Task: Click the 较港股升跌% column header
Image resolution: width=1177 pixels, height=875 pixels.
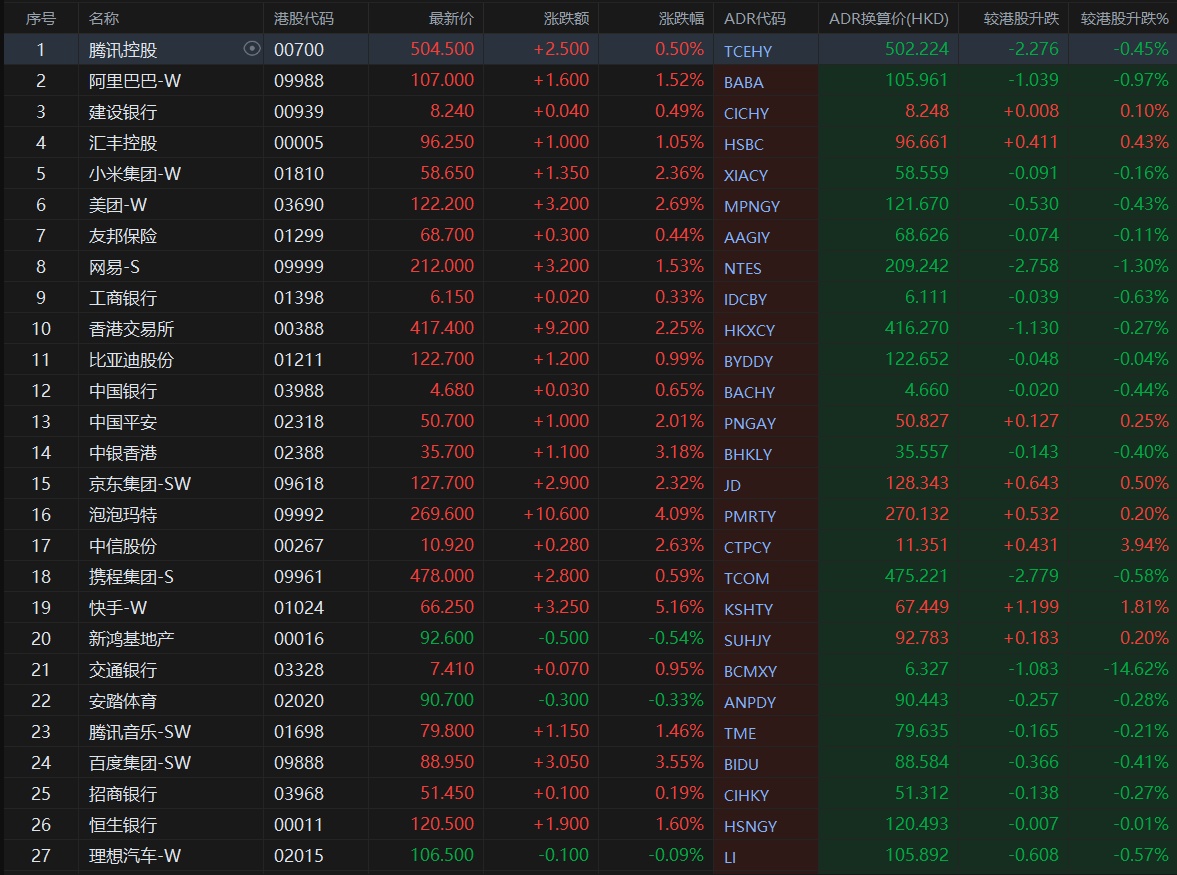Action: (x=1124, y=18)
